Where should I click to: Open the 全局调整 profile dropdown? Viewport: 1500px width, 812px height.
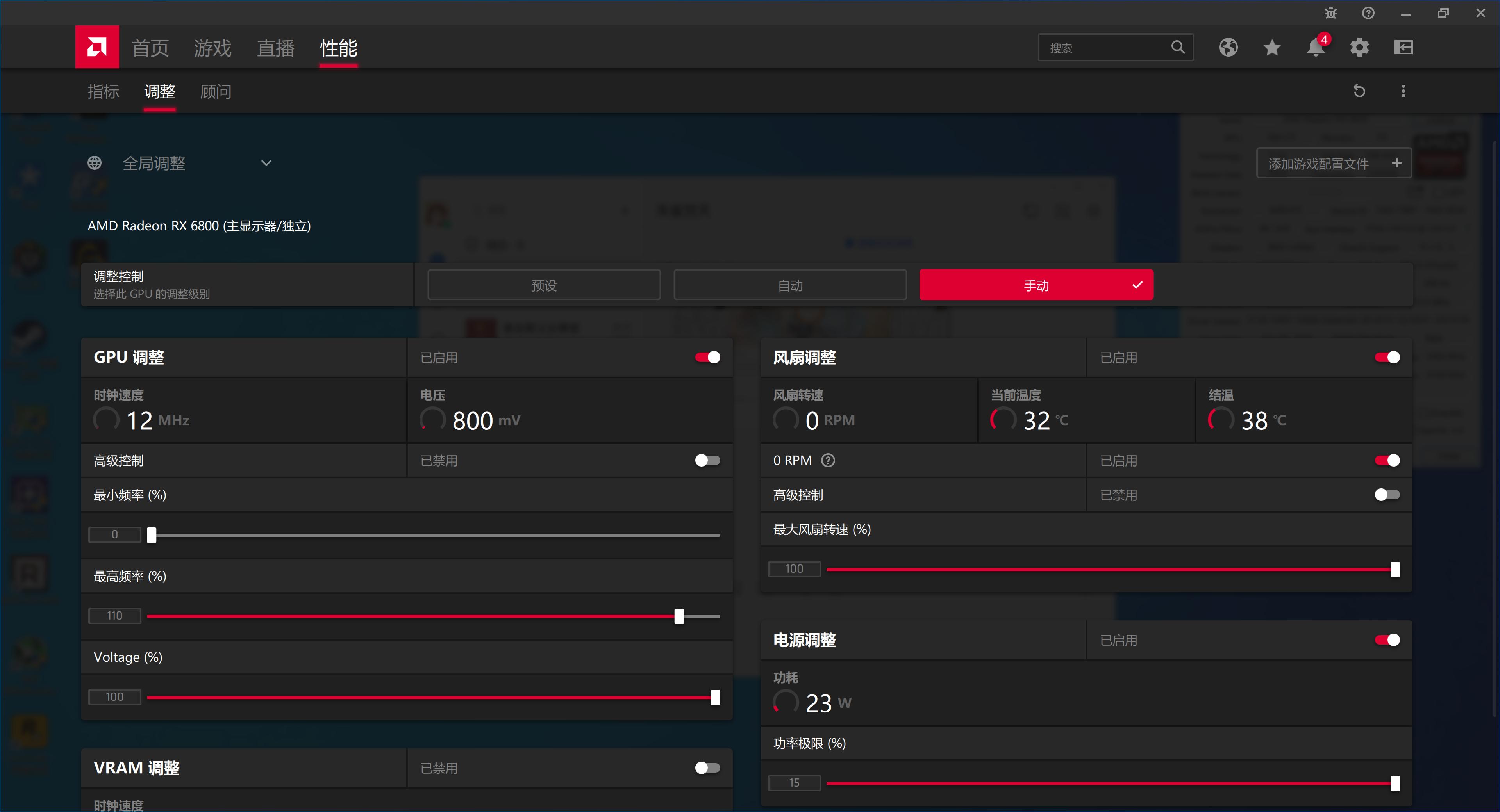266,163
